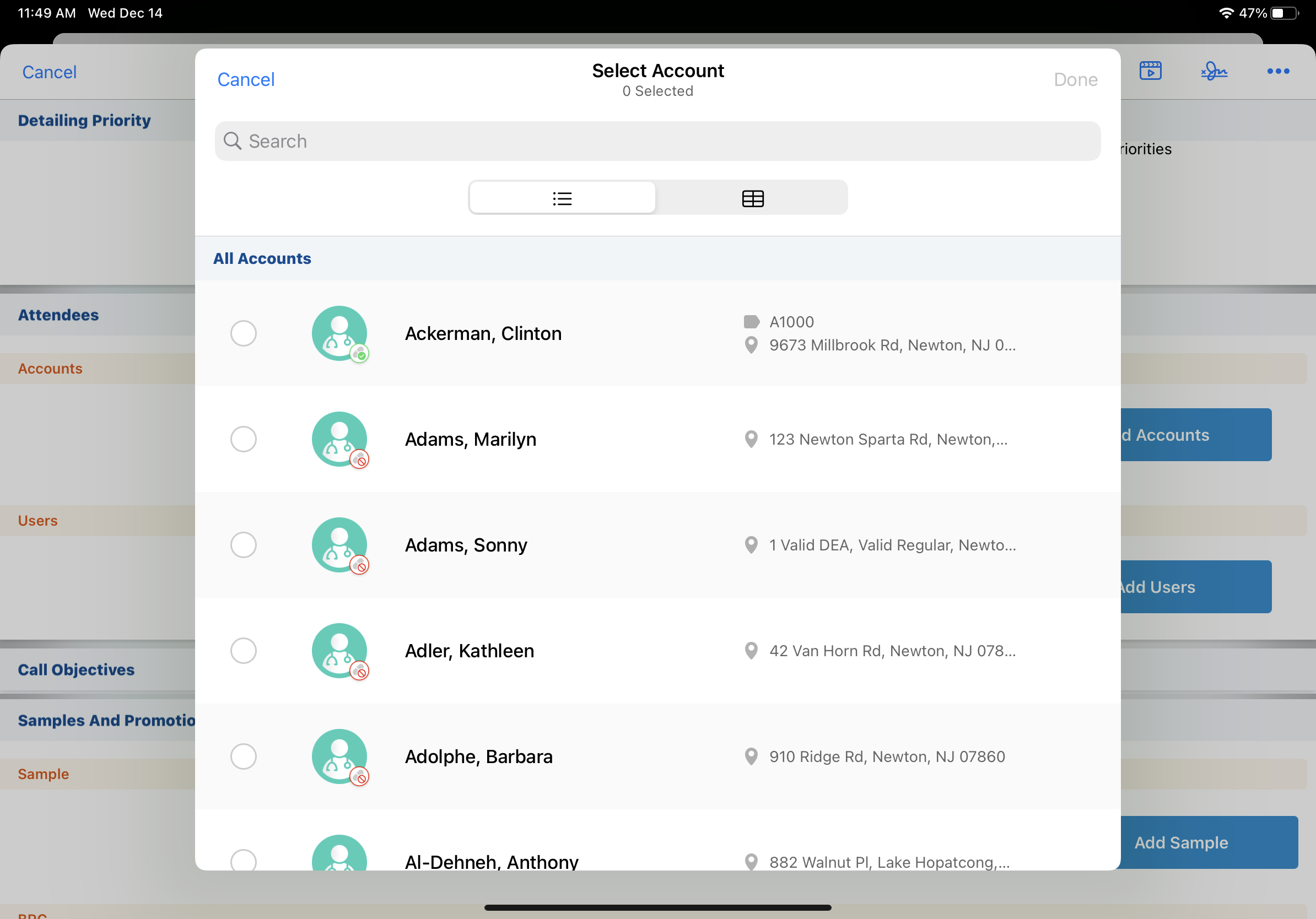Viewport: 1316px width, 919px height.
Task: Switch to list view using the list icon
Action: [x=562, y=198]
